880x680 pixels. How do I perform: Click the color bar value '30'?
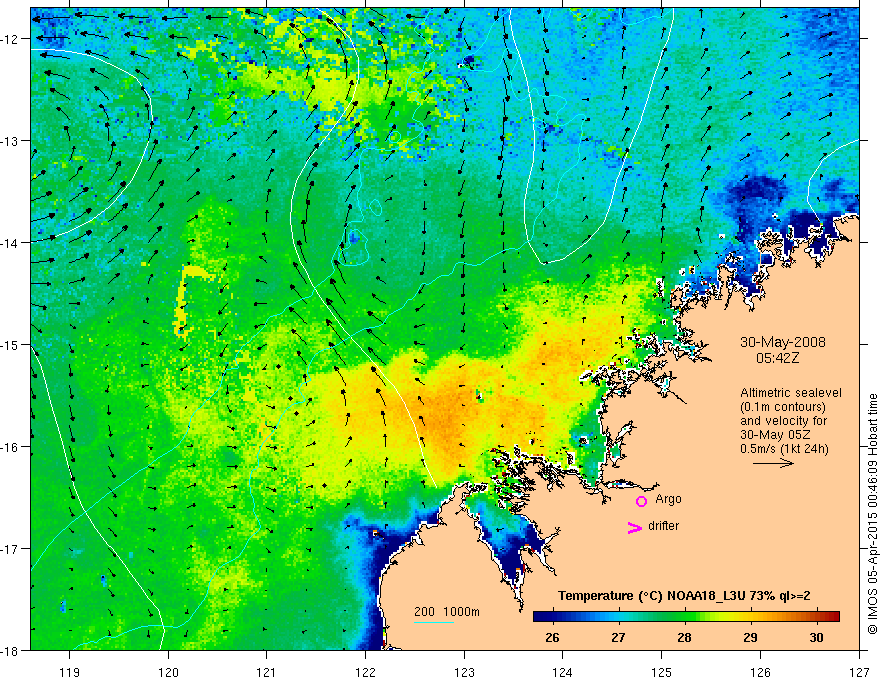click(x=817, y=637)
